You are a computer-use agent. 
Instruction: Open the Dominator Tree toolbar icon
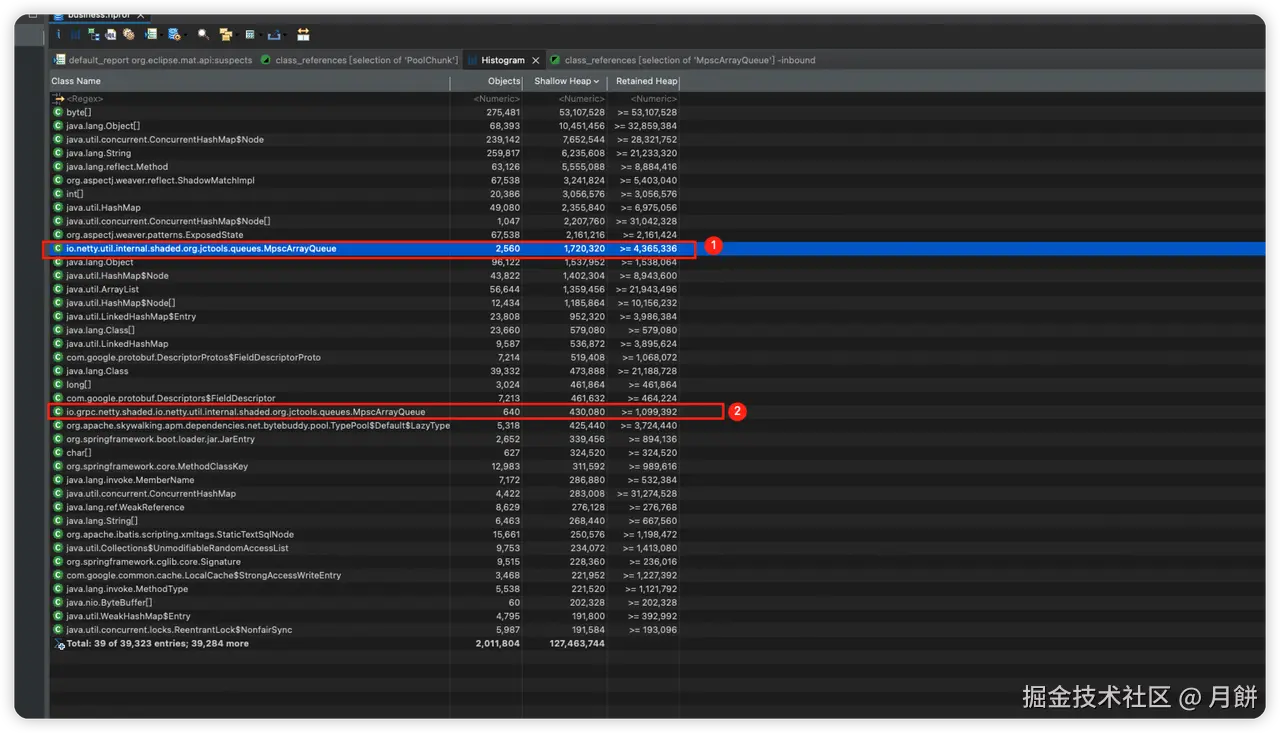coord(94,34)
